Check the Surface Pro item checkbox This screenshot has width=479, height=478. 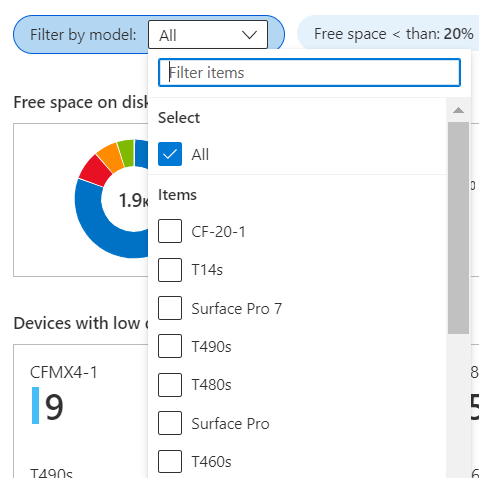[170, 423]
